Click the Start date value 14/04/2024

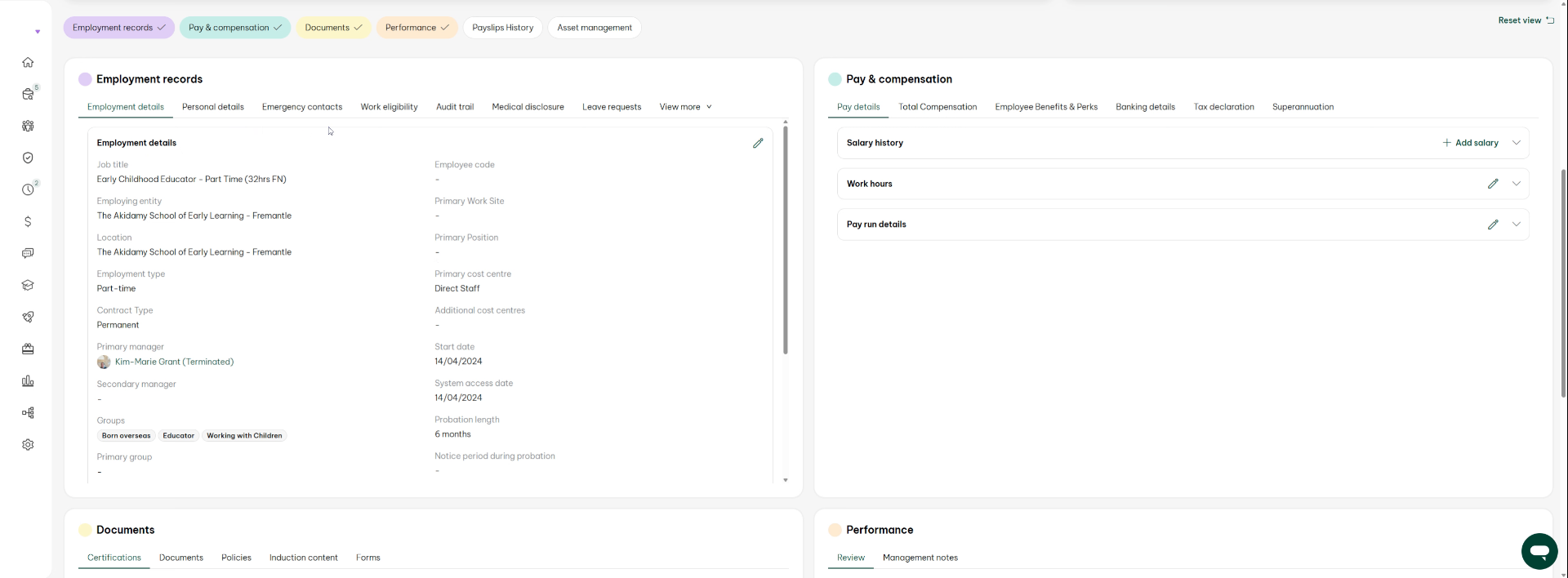[x=458, y=362]
